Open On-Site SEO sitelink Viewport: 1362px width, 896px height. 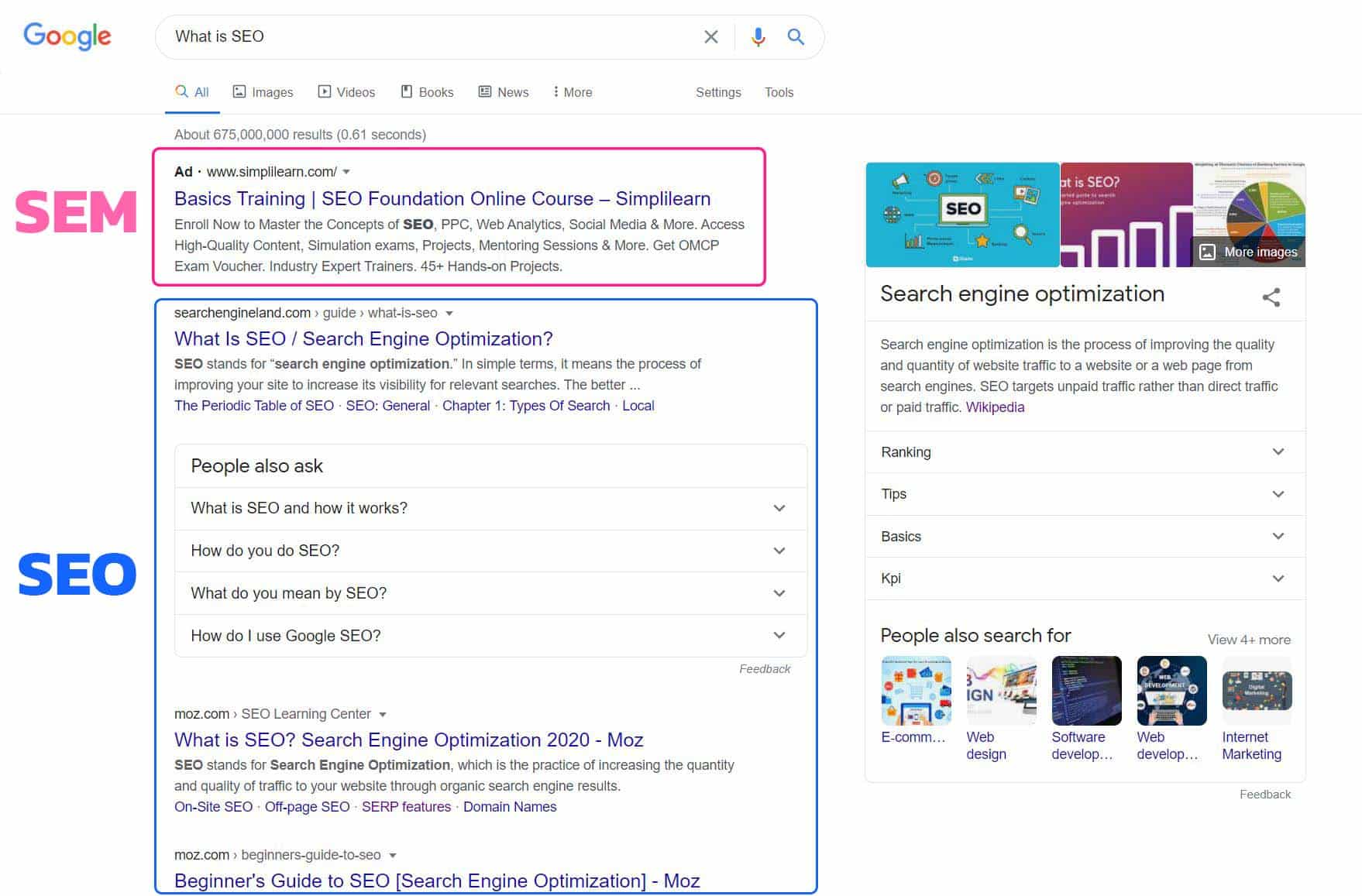coord(213,807)
